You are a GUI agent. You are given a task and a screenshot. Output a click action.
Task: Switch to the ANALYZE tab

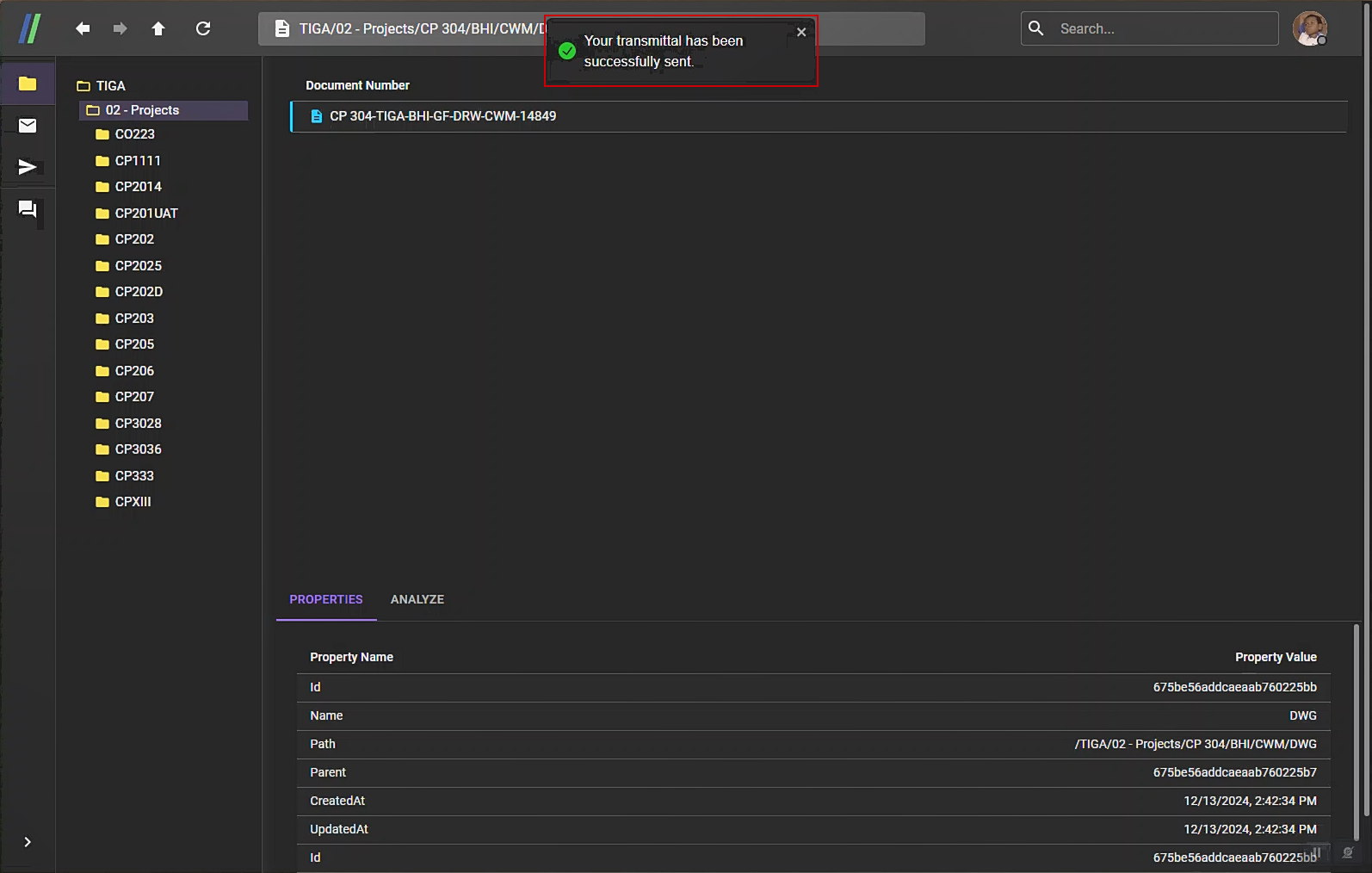[417, 599]
